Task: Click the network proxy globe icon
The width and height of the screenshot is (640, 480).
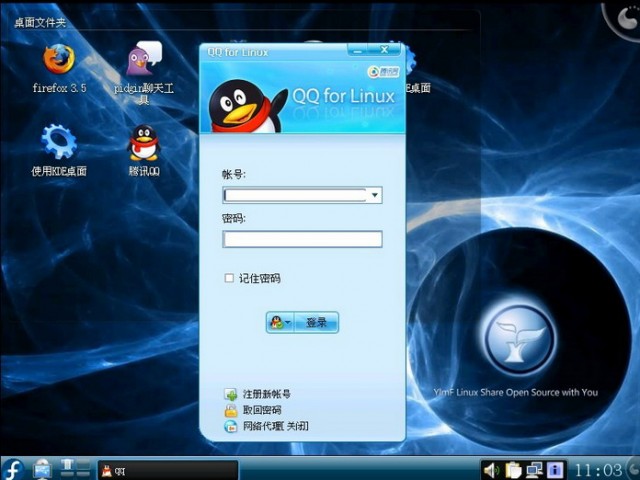Action: pyautogui.click(x=231, y=427)
